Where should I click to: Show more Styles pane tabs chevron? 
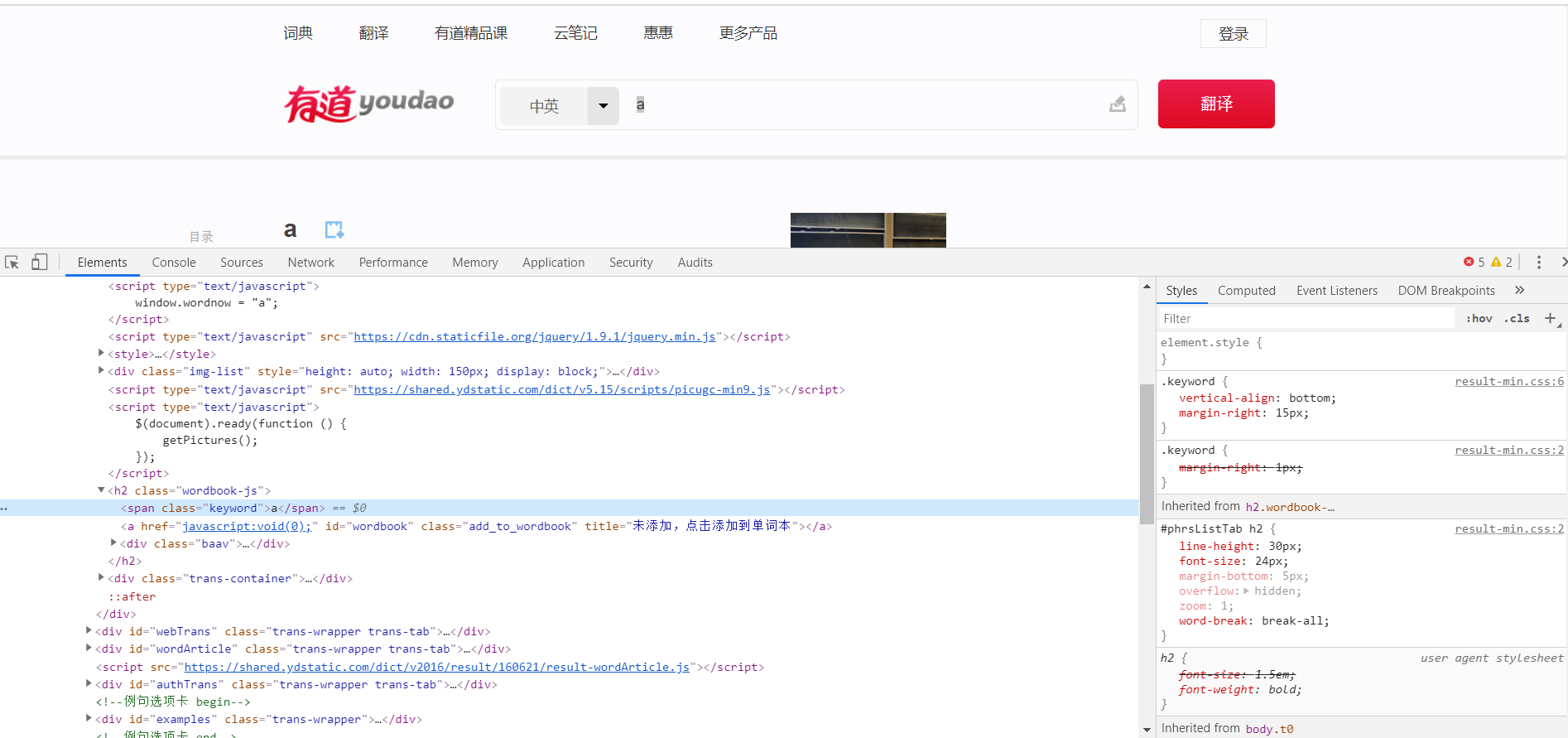(x=1519, y=290)
